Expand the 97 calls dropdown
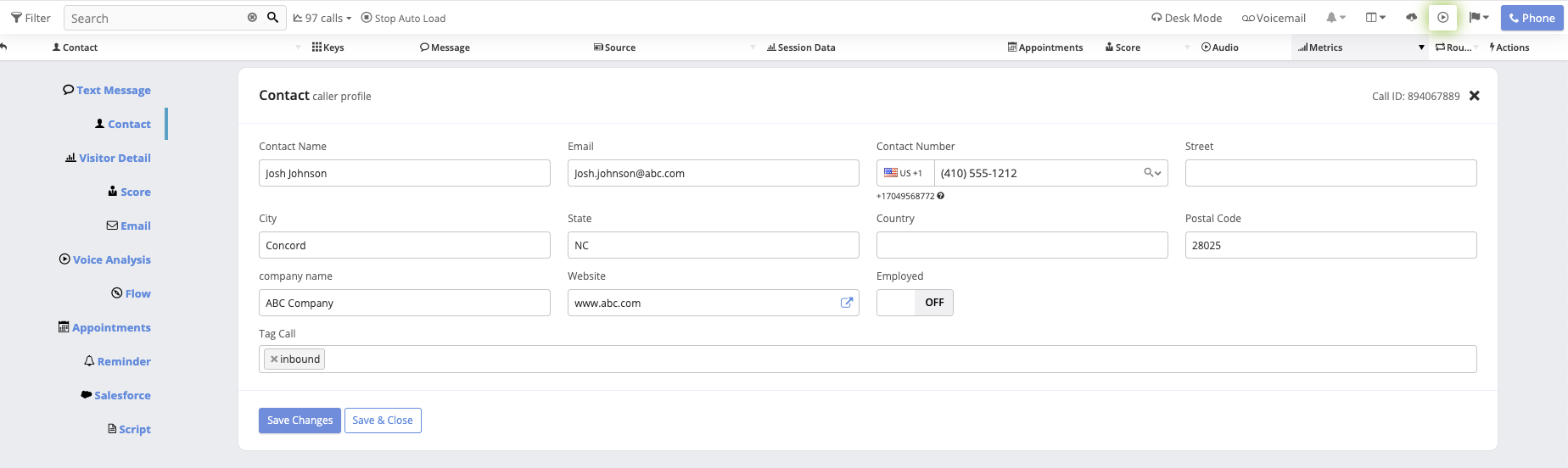Screen dimensions: 1568x468 (x=322, y=18)
